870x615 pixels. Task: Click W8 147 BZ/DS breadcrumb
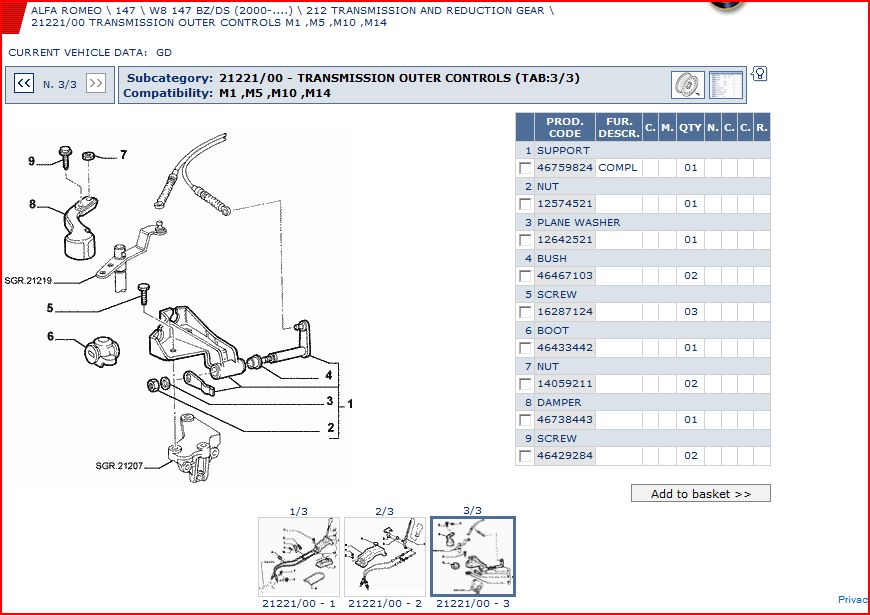[x=223, y=11]
